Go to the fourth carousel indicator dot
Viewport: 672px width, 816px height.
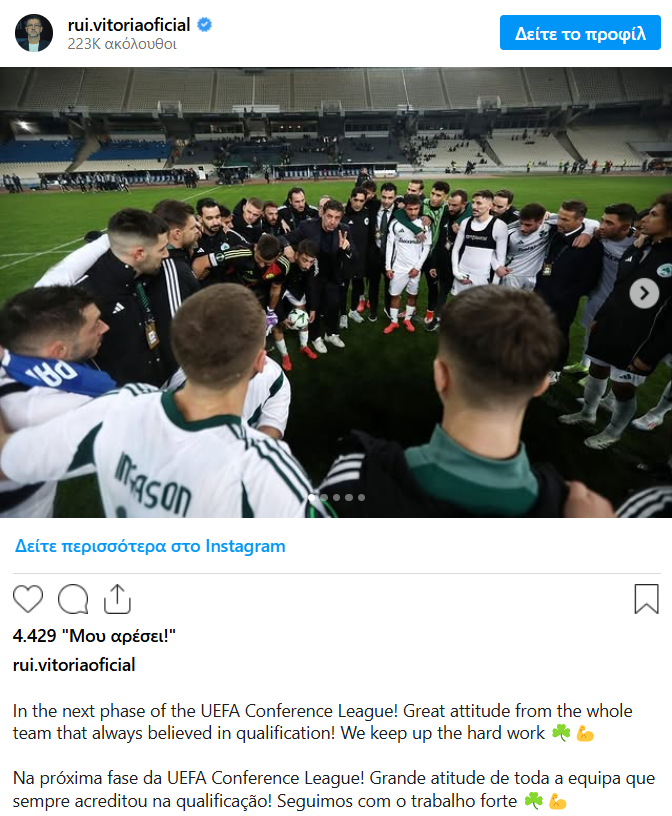[x=349, y=498]
